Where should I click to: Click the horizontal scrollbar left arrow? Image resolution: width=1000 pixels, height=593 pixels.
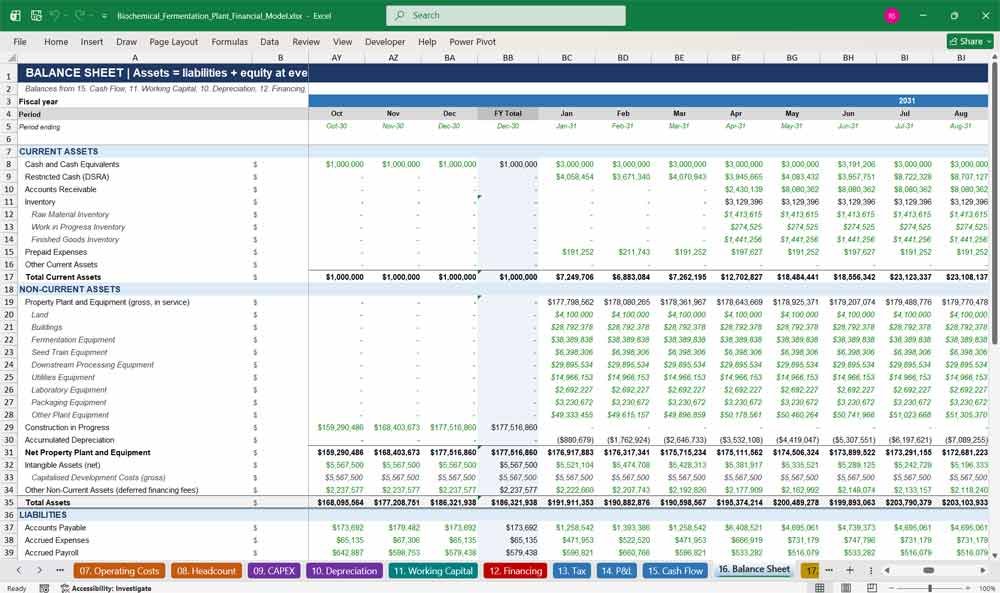pyautogui.click(x=886, y=570)
